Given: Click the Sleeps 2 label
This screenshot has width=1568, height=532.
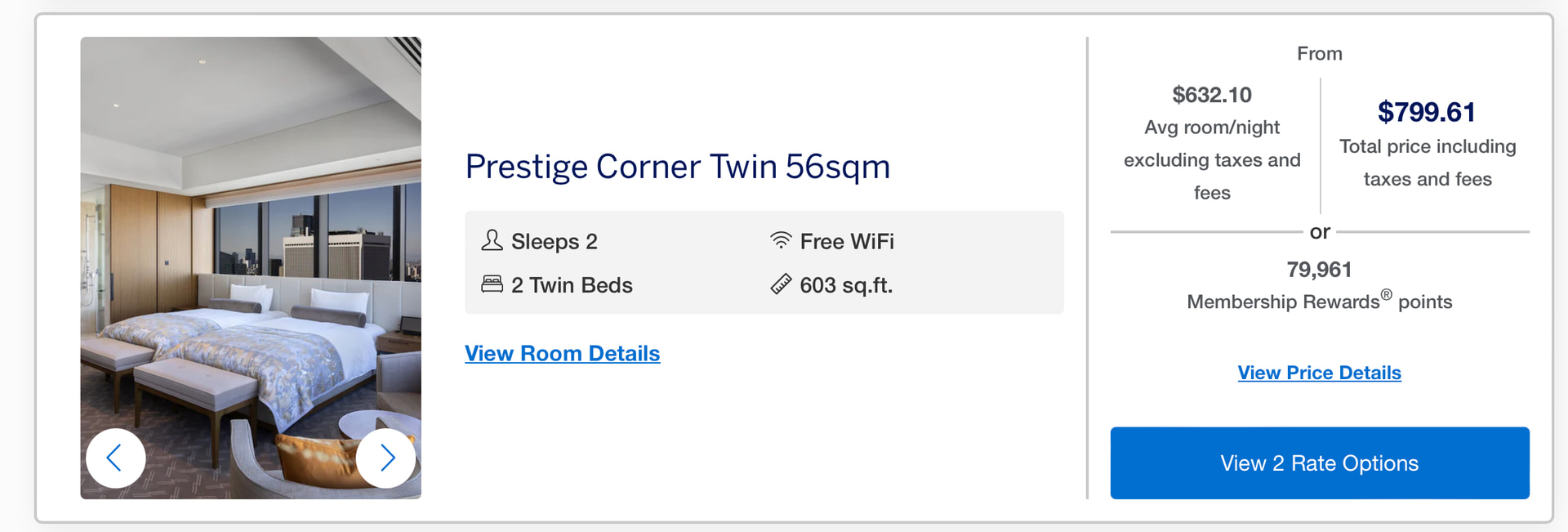Looking at the screenshot, I should [x=554, y=242].
